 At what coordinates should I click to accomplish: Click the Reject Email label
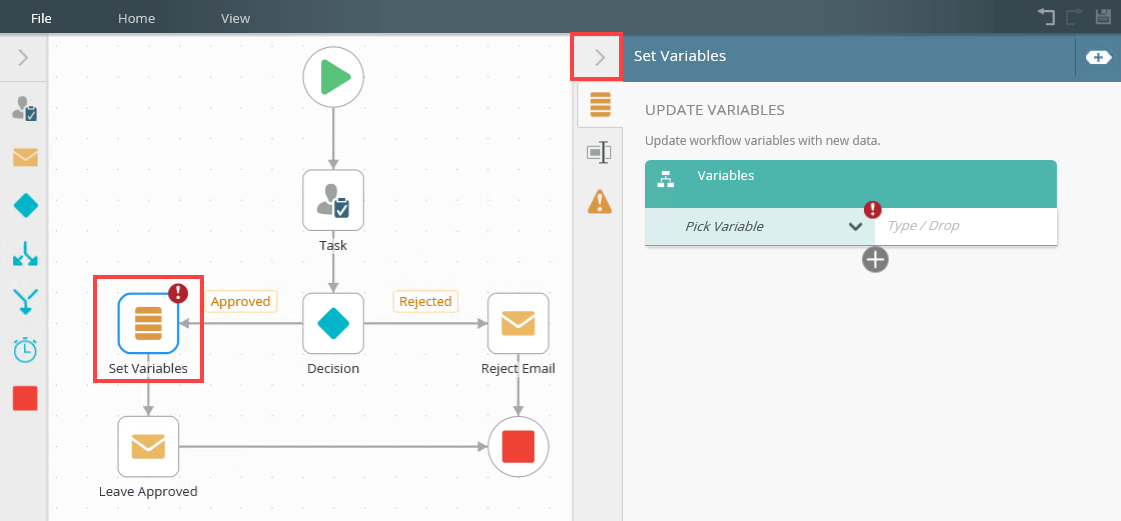518,369
